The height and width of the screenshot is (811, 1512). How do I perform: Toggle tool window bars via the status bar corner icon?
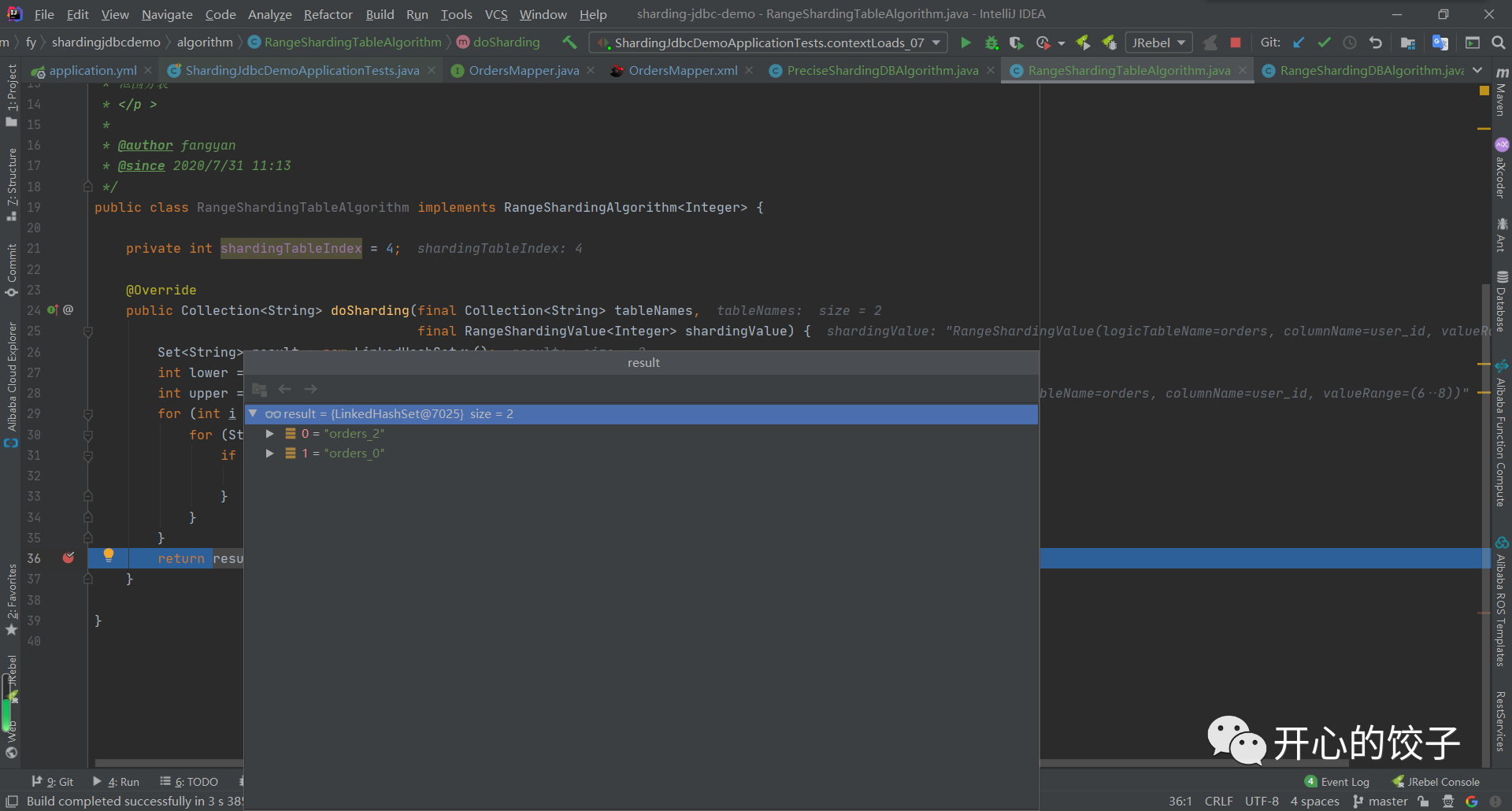pos(12,802)
